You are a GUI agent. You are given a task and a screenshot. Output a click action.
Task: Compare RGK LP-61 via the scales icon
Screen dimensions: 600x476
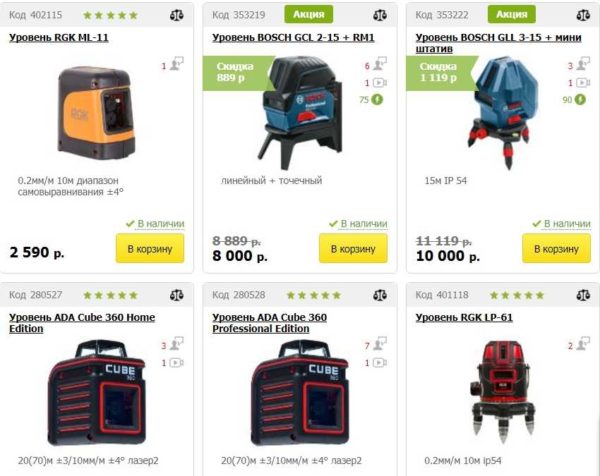coord(583,295)
